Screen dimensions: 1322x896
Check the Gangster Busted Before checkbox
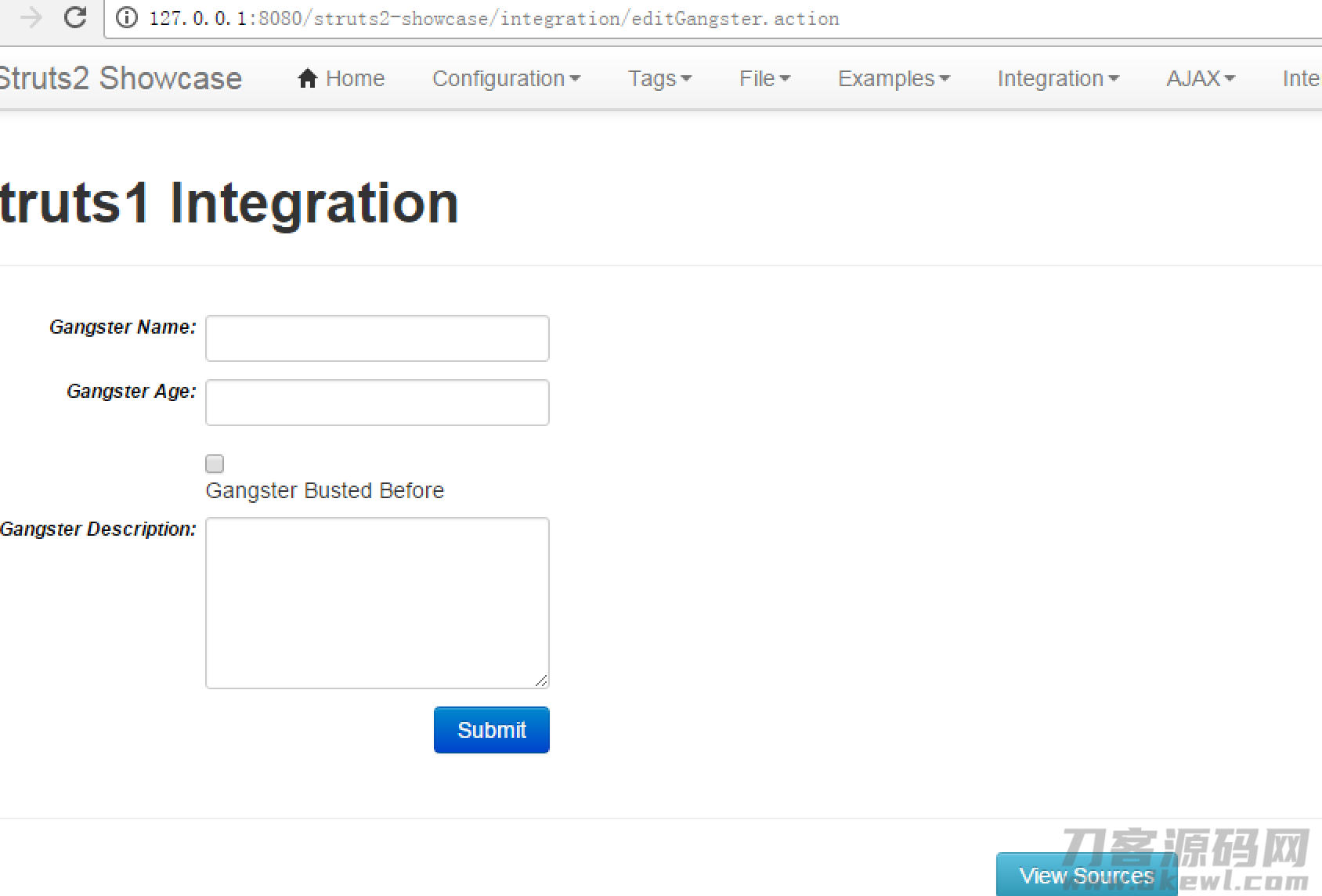(x=215, y=464)
